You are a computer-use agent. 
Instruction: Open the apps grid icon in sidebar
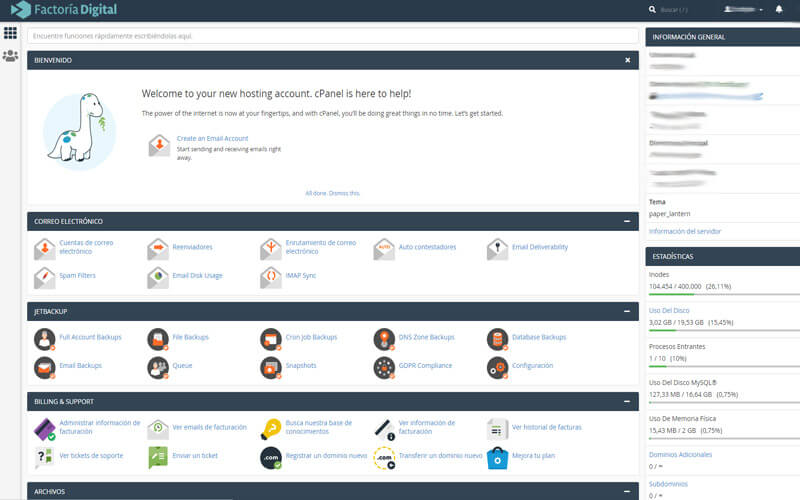pos(10,33)
